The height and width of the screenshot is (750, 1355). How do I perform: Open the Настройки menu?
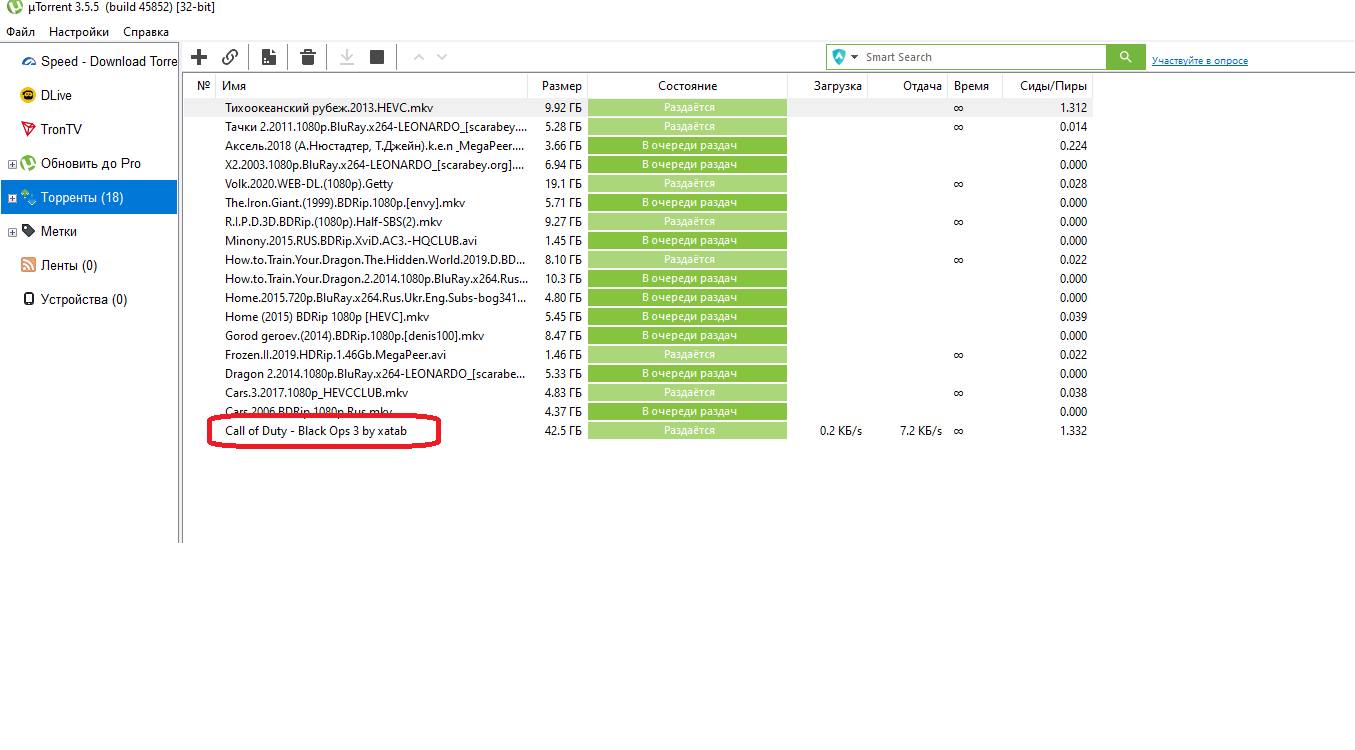point(79,32)
